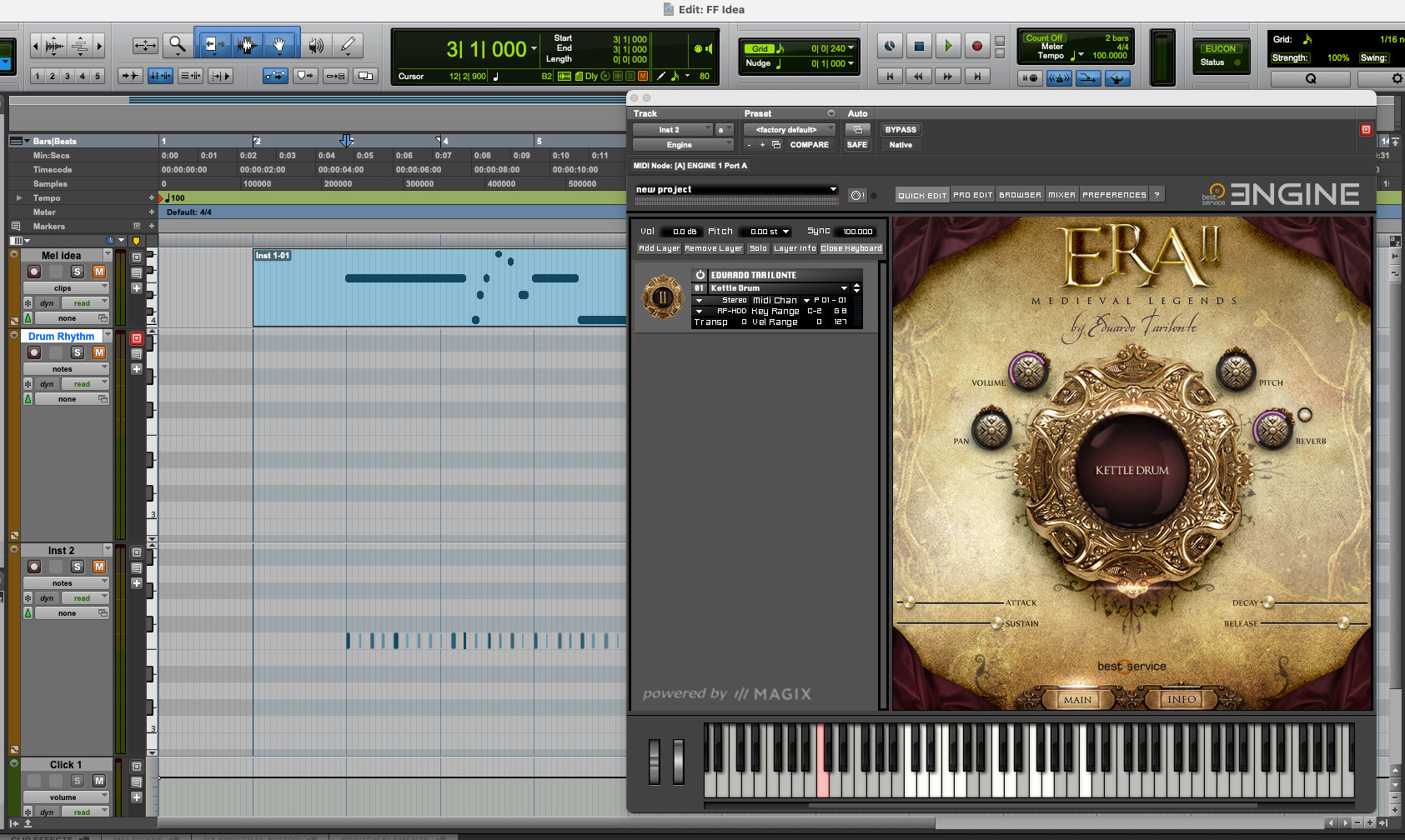This screenshot has height=840, width=1405.
Task: Toggle power for Eduardo Tarilonte layer
Action: tap(700, 275)
